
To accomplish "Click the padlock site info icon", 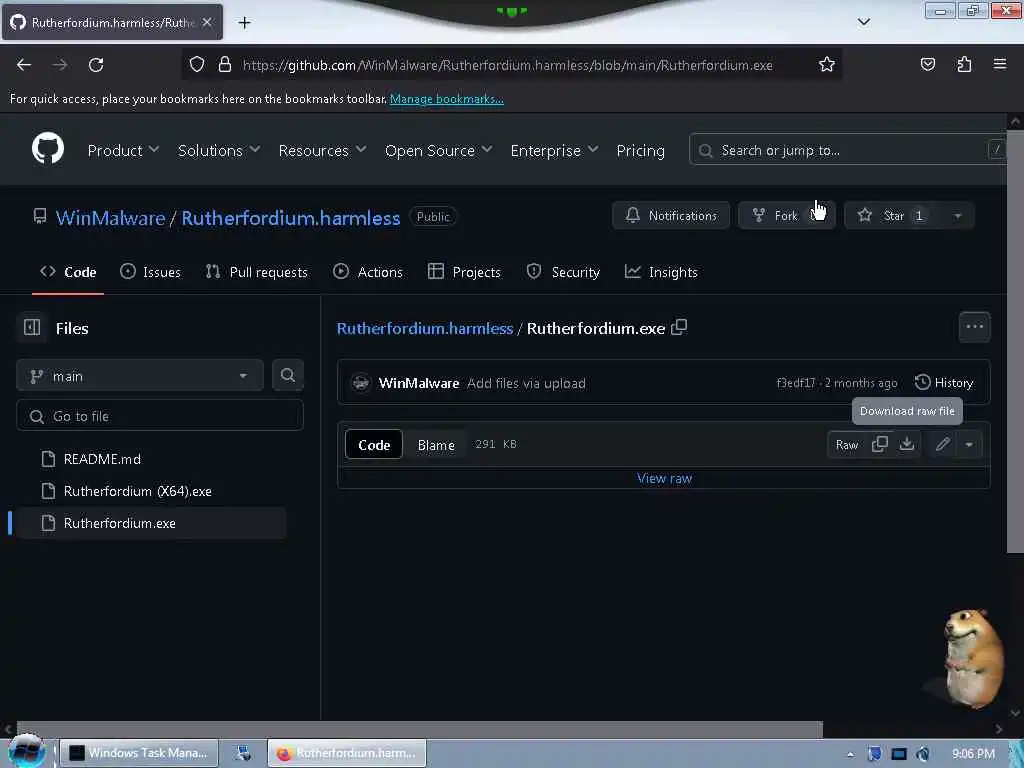I will point(225,65).
